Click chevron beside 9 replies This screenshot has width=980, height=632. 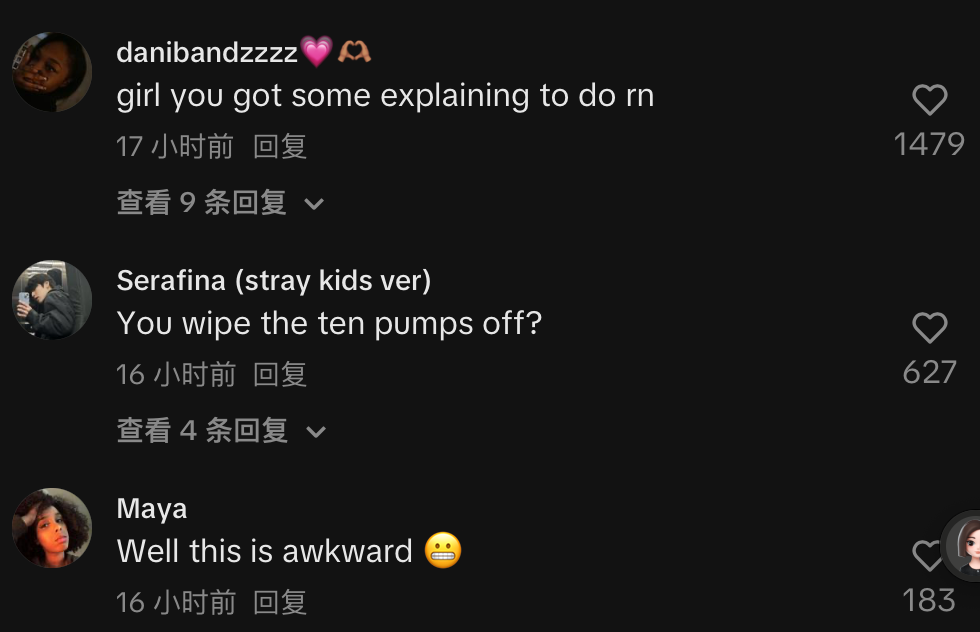click(x=314, y=204)
